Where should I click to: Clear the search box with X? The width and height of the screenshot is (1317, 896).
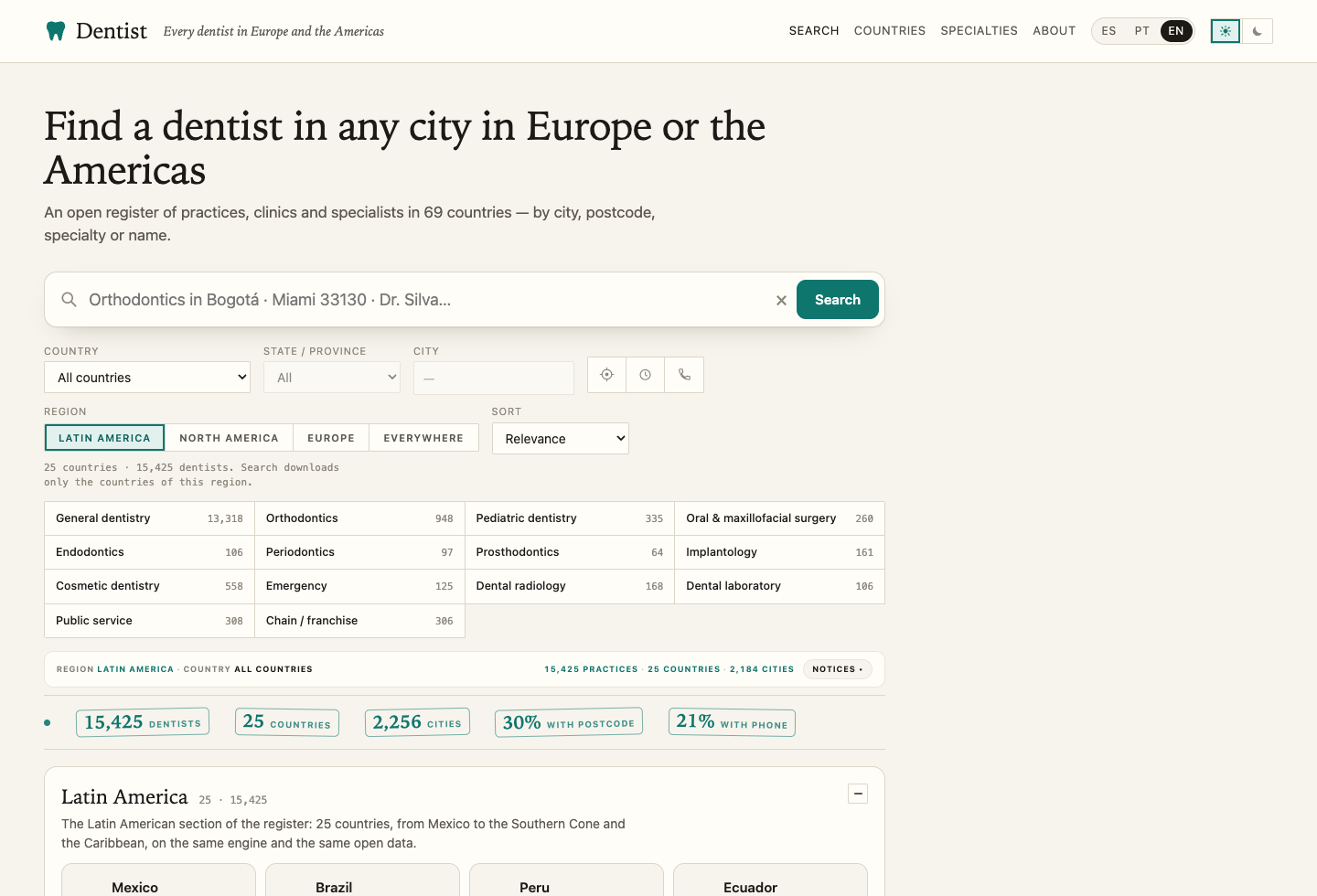point(781,300)
